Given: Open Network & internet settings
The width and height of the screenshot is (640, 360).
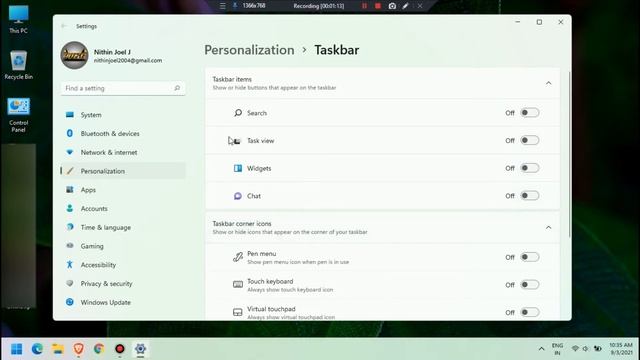Looking at the screenshot, I should [123, 152].
